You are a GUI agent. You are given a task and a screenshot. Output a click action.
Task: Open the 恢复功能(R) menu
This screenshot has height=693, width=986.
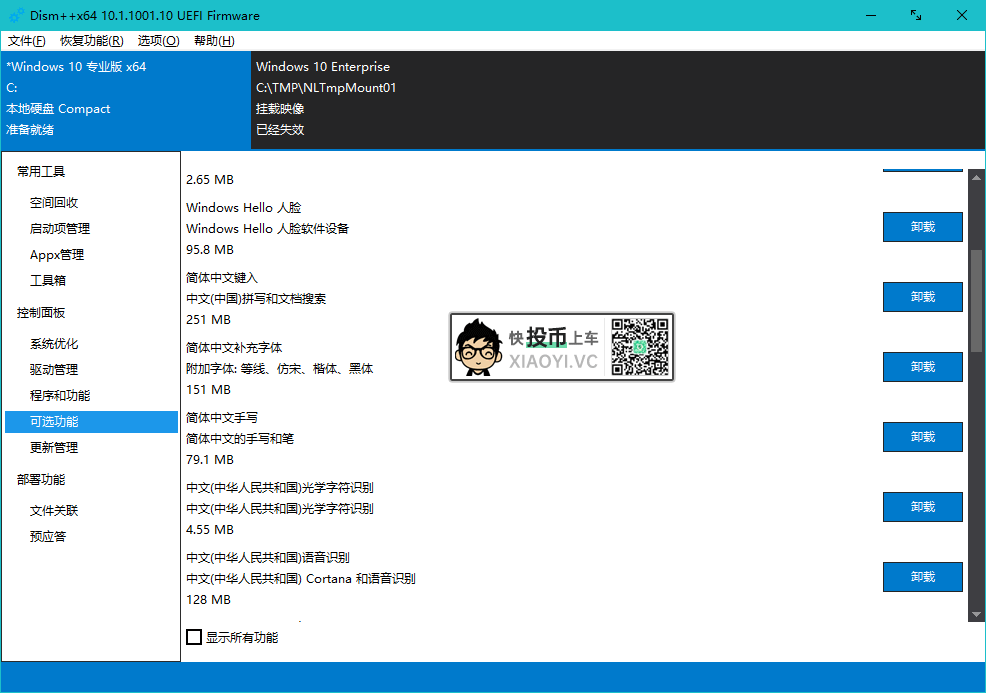pyautogui.click(x=92, y=41)
